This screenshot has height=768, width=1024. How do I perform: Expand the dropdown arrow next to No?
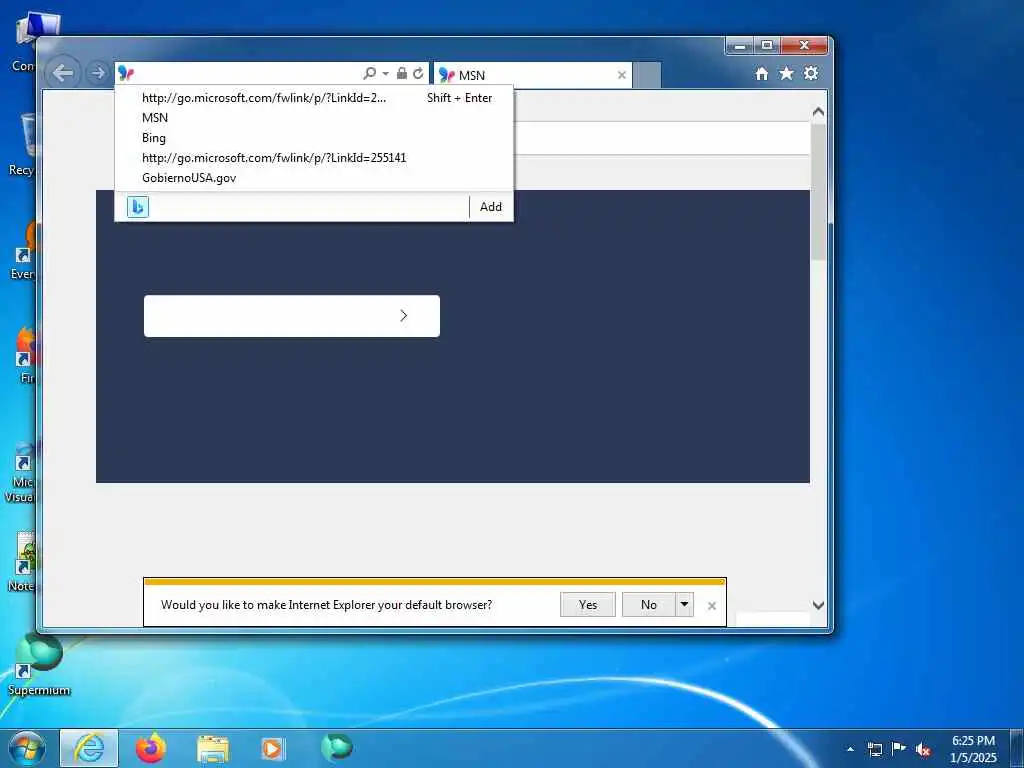pos(684,605)
